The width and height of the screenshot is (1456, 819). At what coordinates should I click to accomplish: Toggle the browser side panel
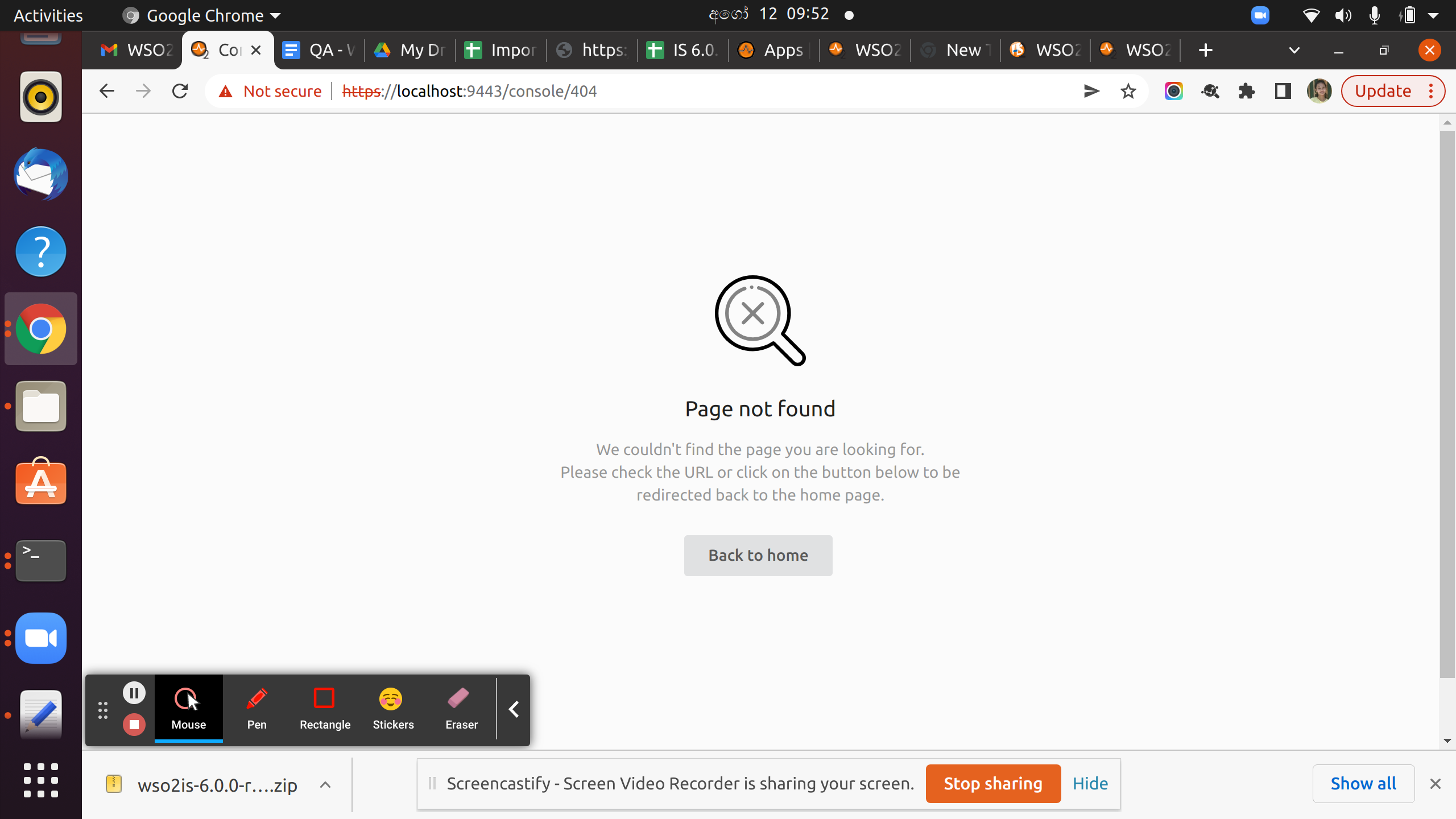[1283, 91]
